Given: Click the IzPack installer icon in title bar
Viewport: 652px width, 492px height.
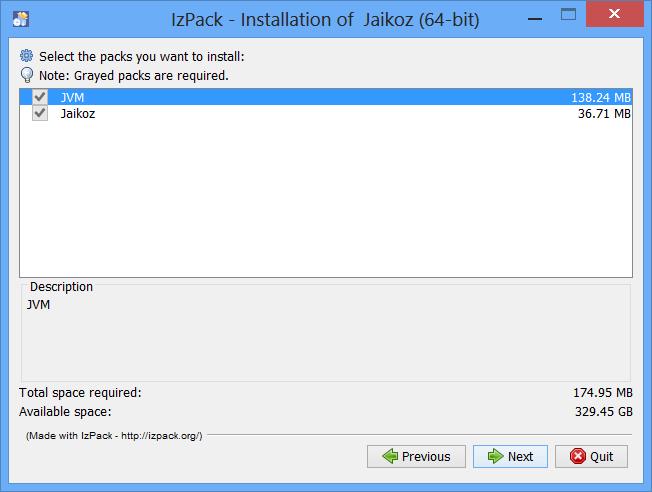Looking at the screenshot, I should point(20,19).
